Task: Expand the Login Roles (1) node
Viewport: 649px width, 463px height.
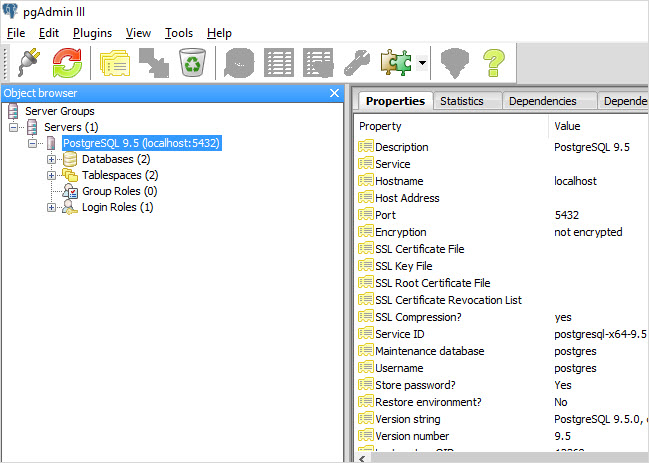Action: coord(52,207)
